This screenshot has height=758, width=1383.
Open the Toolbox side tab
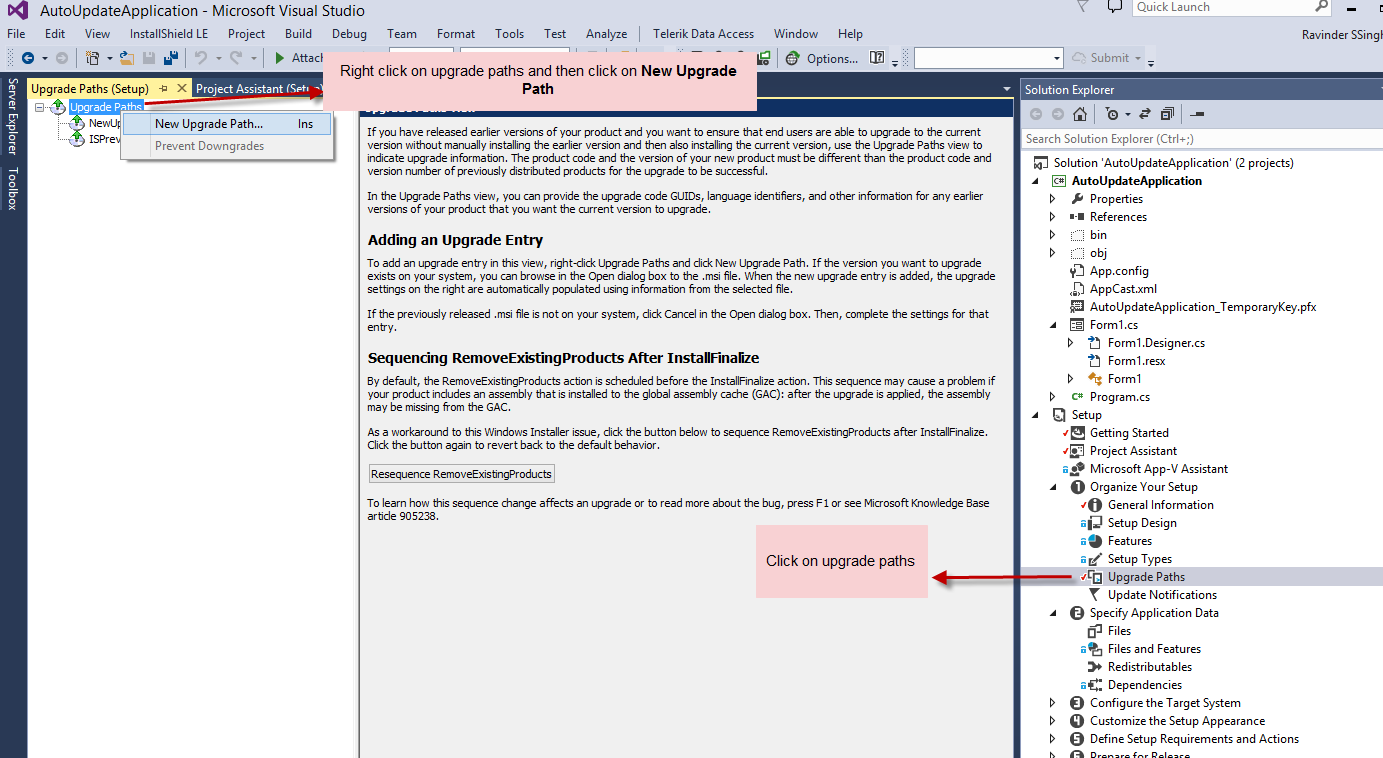(13, 188)
